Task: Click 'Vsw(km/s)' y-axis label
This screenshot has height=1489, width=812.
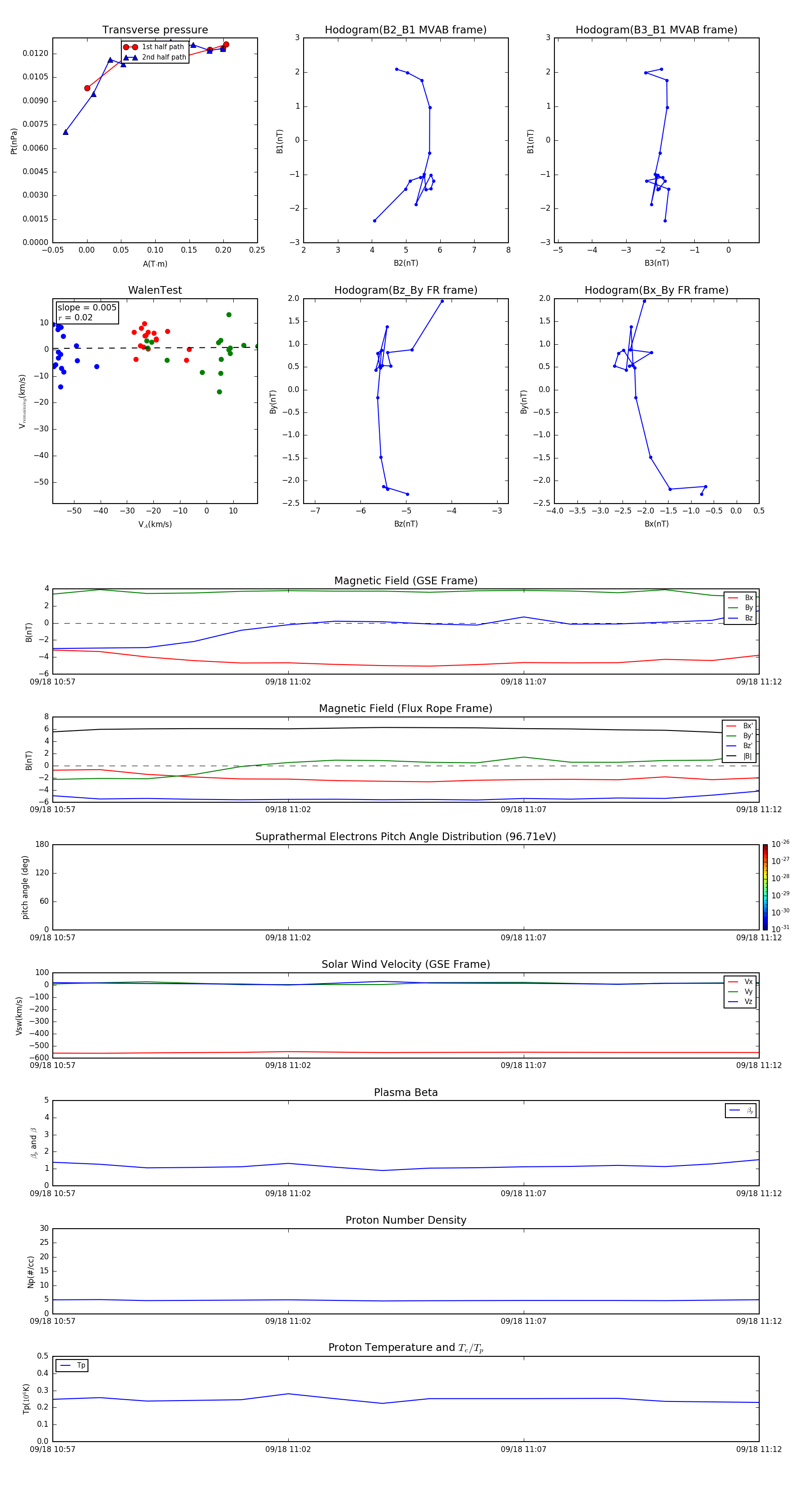Action: pyautogui.click(x=19, y=1016)
